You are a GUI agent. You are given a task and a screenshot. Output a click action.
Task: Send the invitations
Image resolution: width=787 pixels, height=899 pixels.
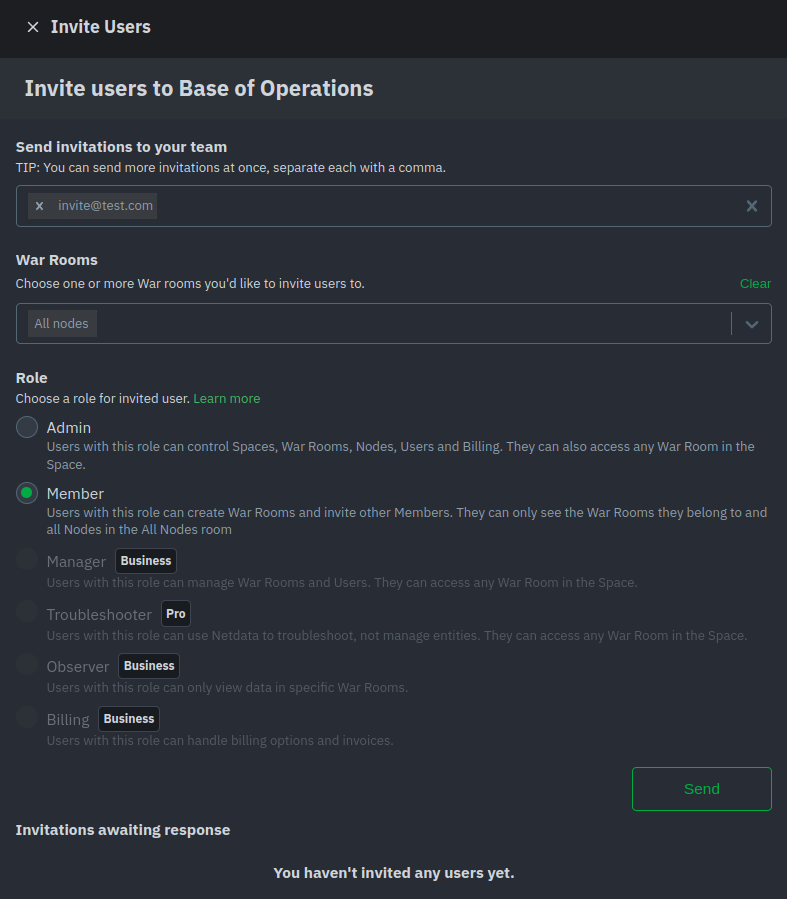click(702, 789)
